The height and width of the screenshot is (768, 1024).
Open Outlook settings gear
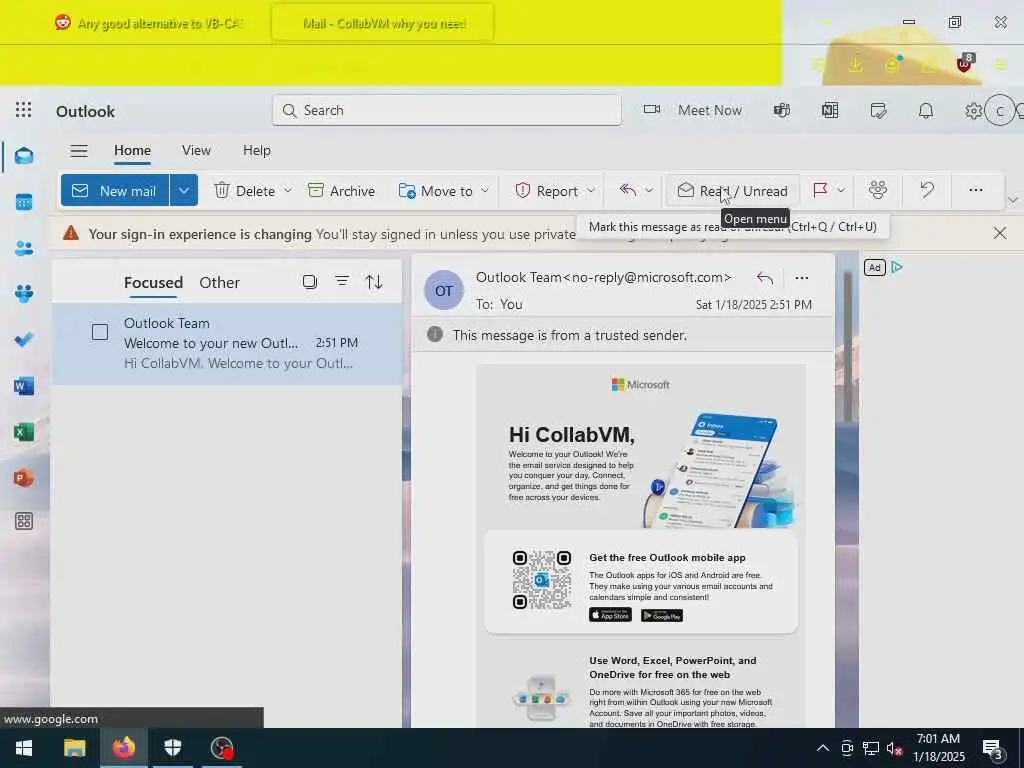coord(973,110)
